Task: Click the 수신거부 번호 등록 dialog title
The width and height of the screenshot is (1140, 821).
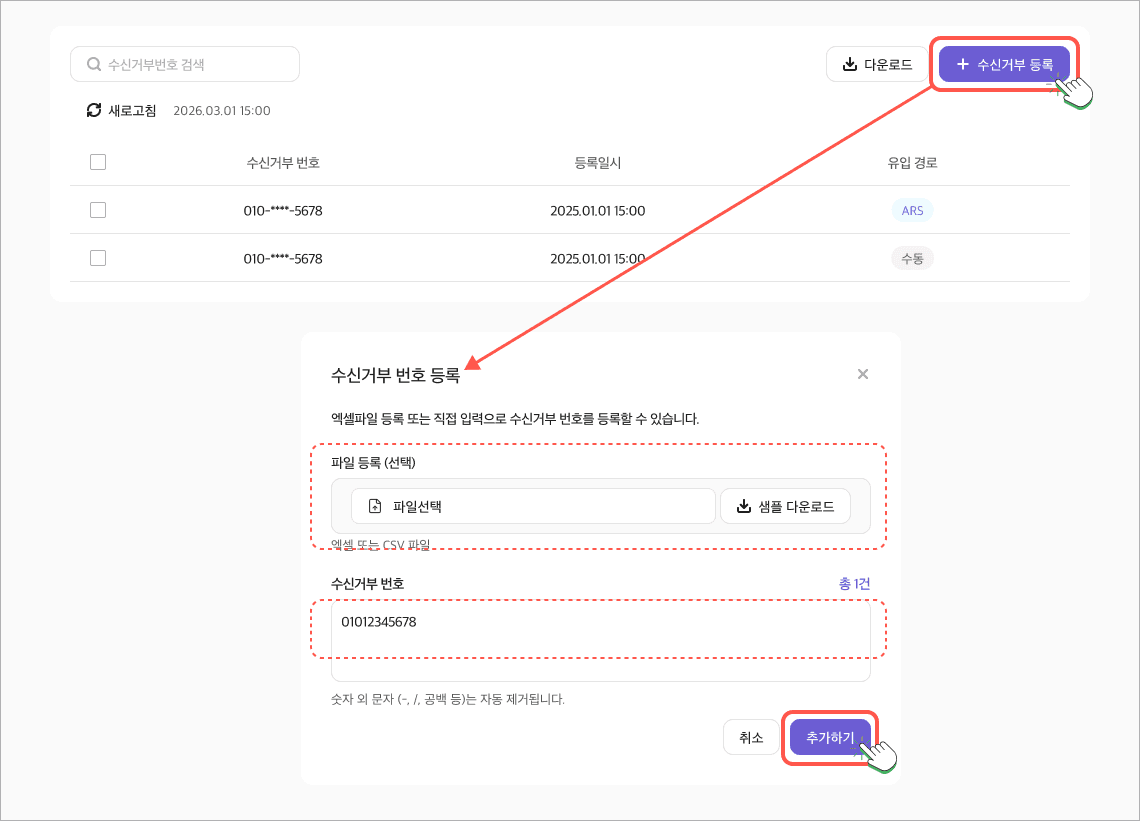Action: click(396, 375)
